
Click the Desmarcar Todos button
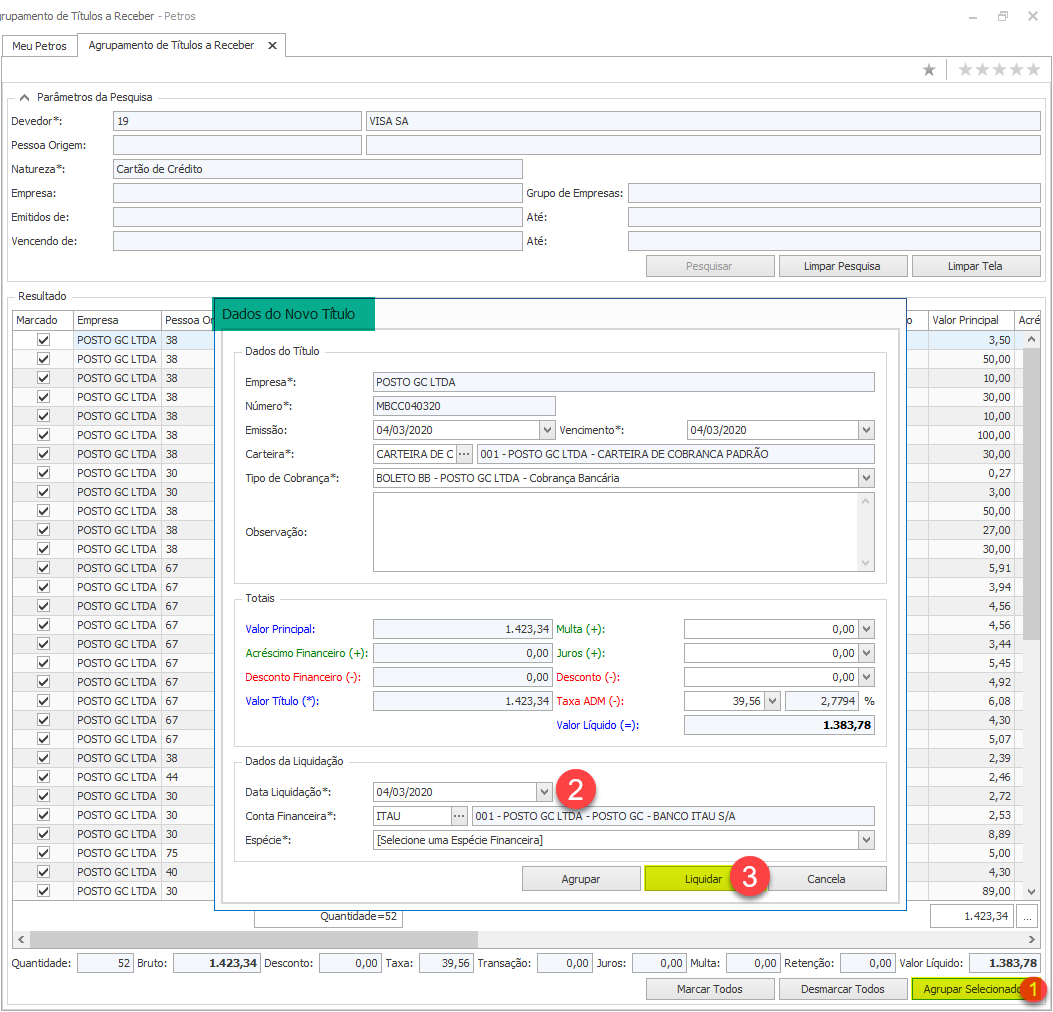[x=842, y=988]
